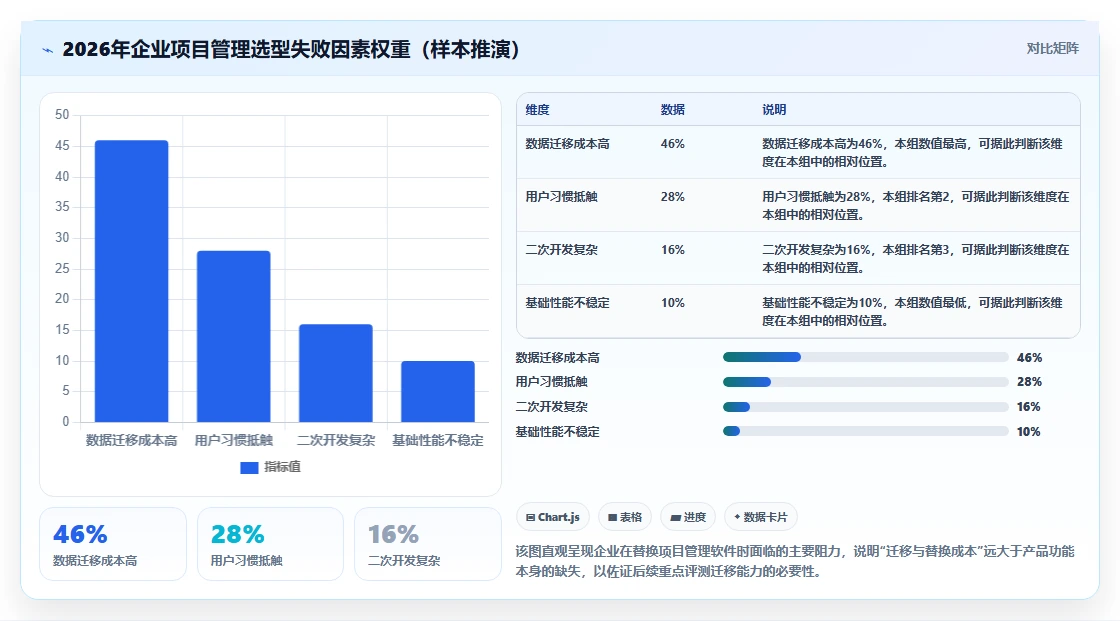Click the 16% value in the table
Viewport: 1120px width, 621px height.
[x=672, y=249]
